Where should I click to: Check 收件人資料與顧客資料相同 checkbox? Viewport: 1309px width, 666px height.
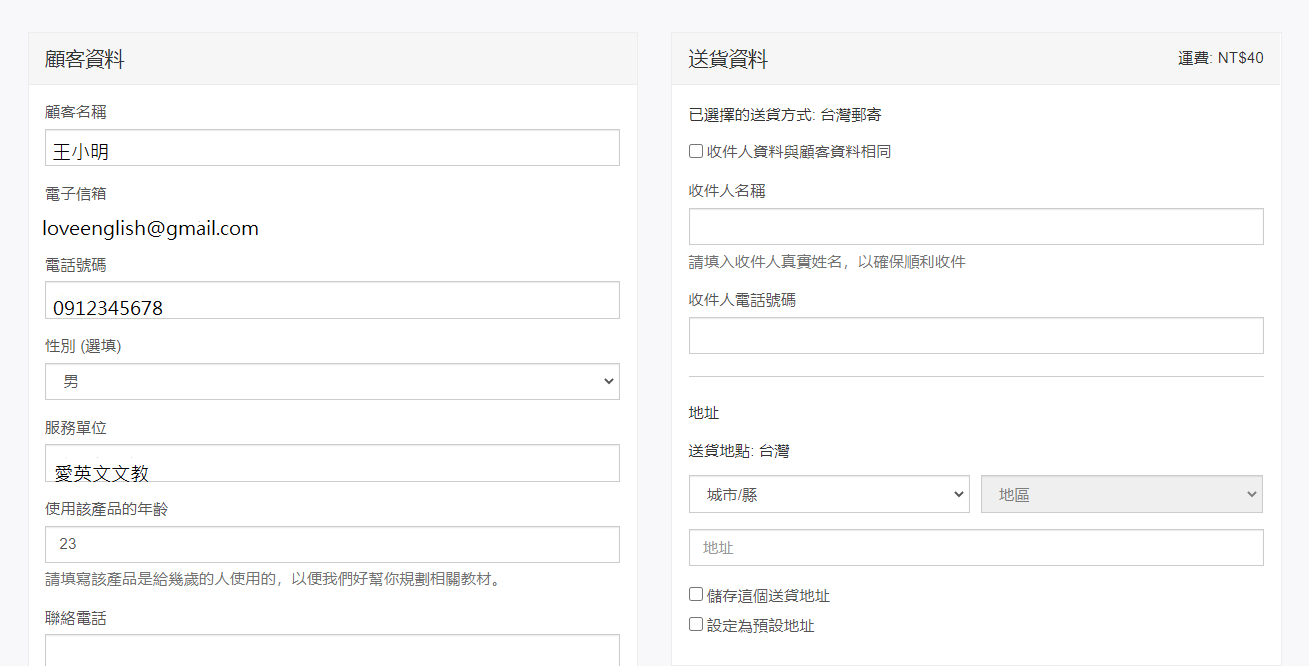pos(696,151)
